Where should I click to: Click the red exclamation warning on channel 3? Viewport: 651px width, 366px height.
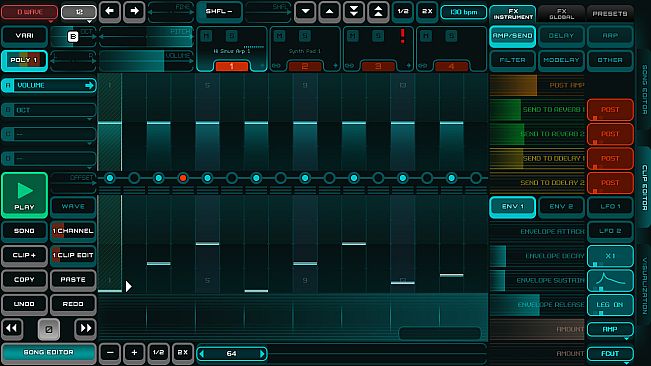pyautogui.click(x=402, y=36)
